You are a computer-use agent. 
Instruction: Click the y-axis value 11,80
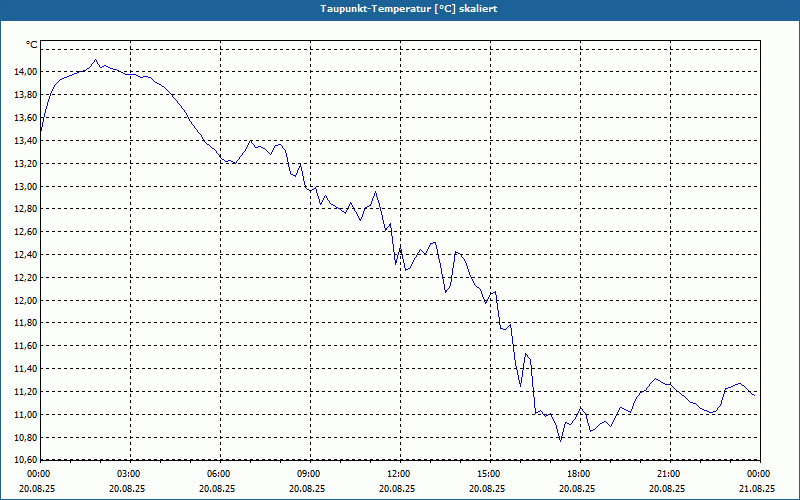[x=26, y=323]
